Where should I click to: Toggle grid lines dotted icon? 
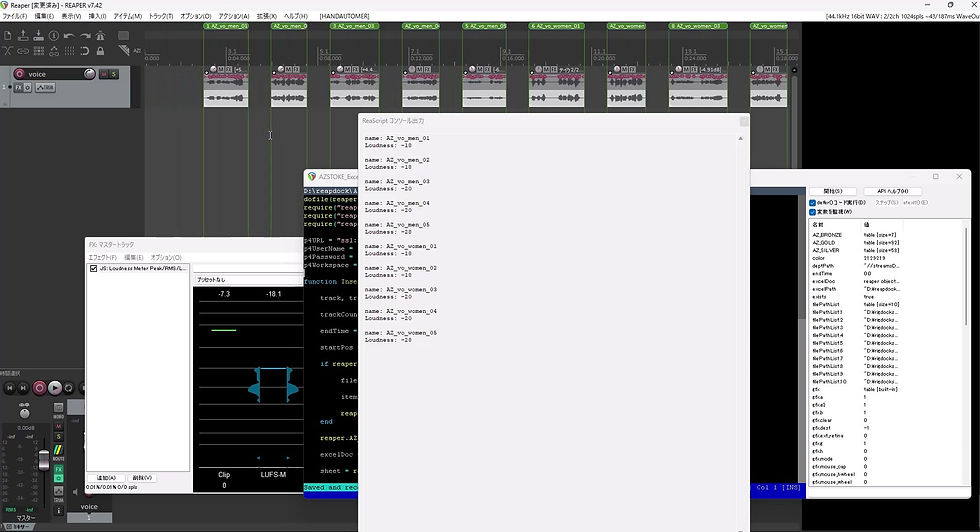point(69,51)
